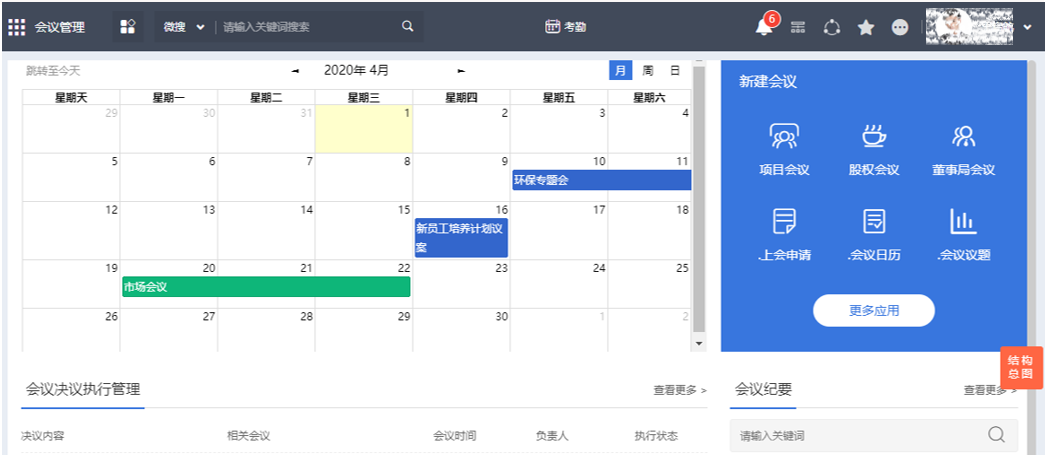The image size is (1045, 455).
Task: Click the 决议内容 column header
Action: click(x=43, y=436)
